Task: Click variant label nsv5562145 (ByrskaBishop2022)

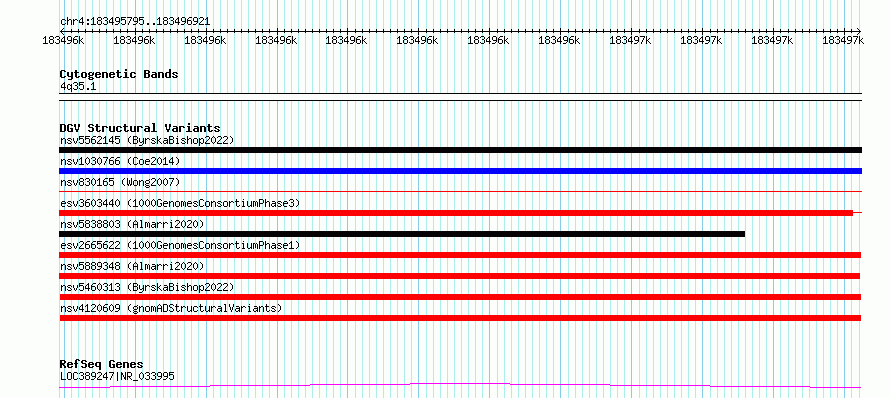Action: click(x=147, y=140)
